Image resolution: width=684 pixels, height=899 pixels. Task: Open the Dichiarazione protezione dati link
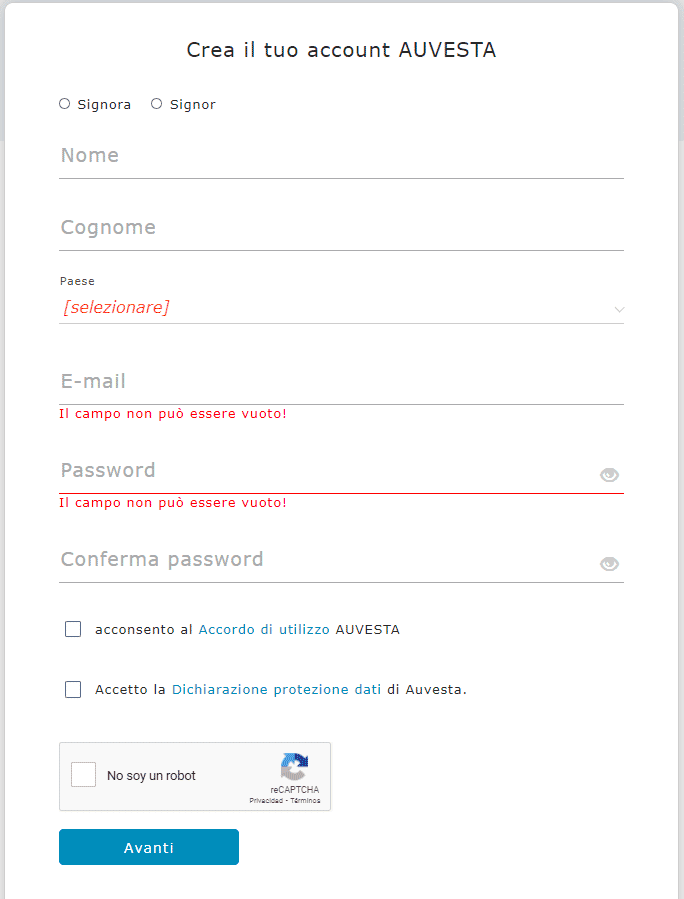pos(276,689)
